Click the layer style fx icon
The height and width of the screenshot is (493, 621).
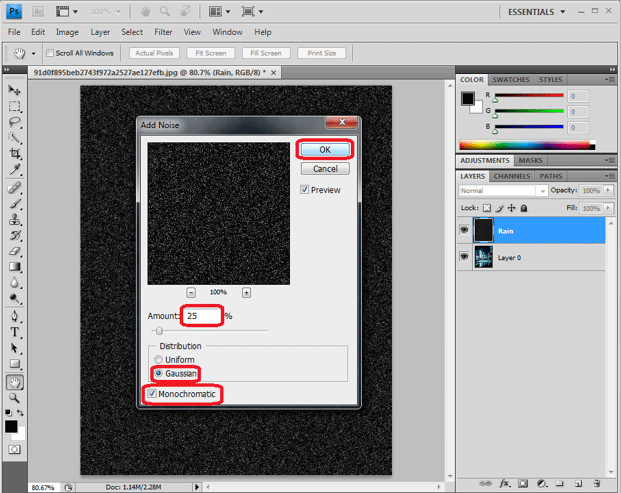(x=504, y=483)
